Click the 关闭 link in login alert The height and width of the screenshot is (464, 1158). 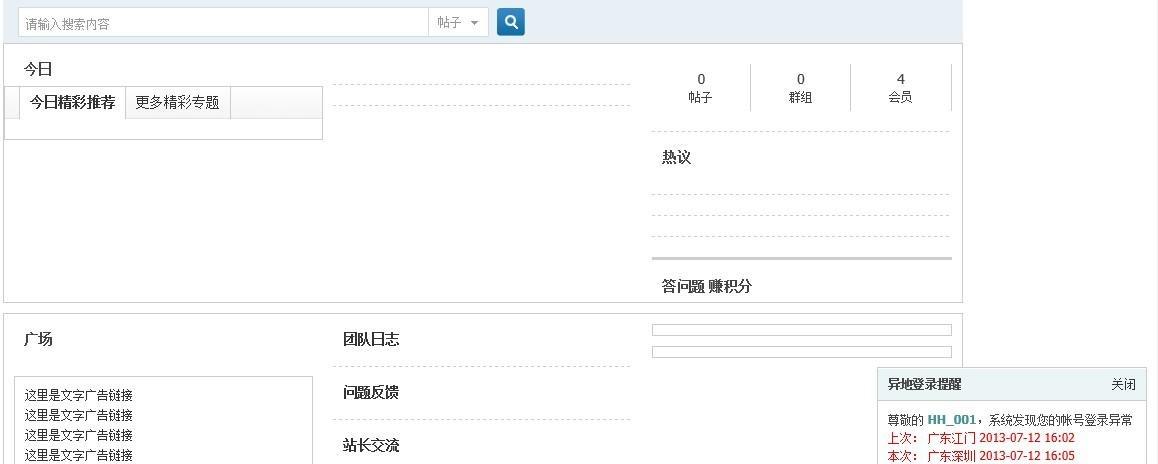(1123, 384)
